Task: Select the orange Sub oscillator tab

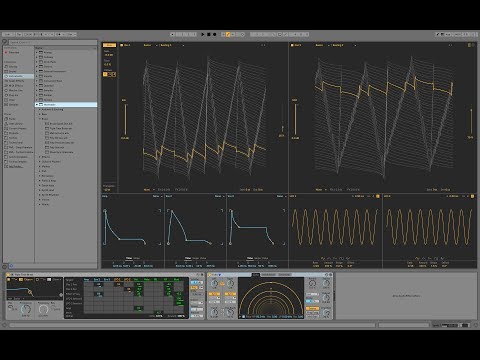Action: point(109,45)
